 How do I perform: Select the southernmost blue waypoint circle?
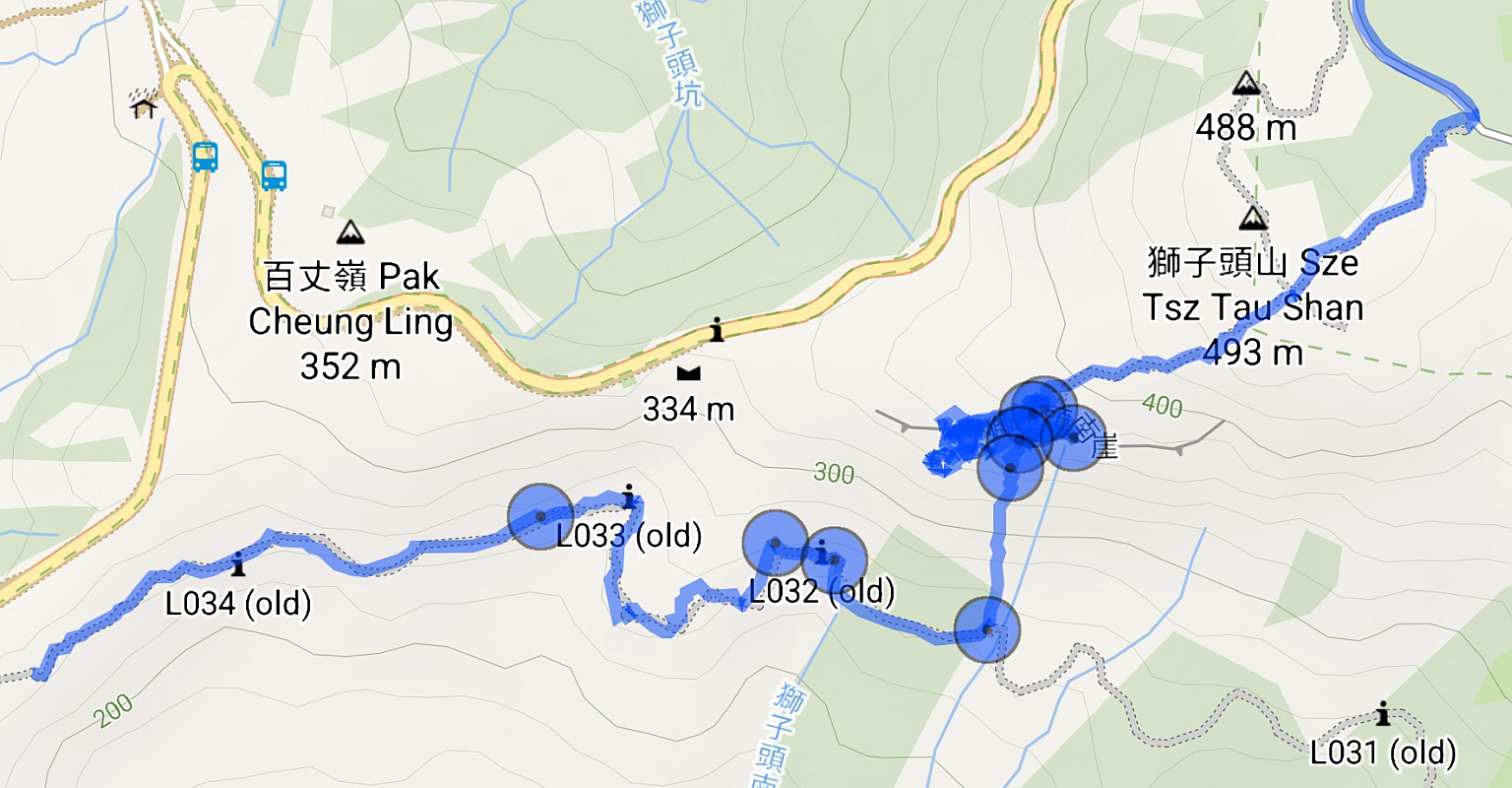(987, 629)
